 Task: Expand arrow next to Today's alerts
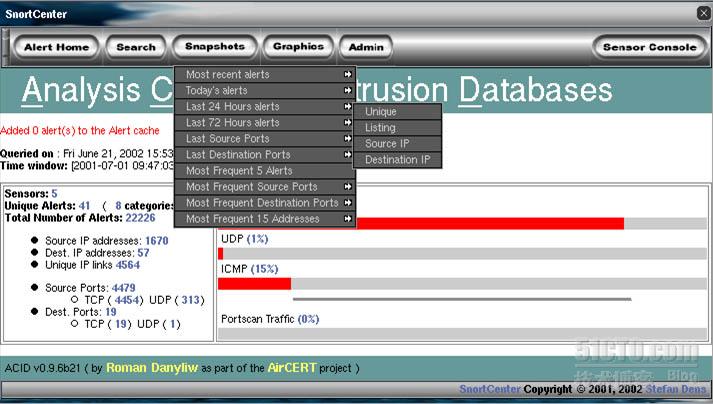pos(347,90)
